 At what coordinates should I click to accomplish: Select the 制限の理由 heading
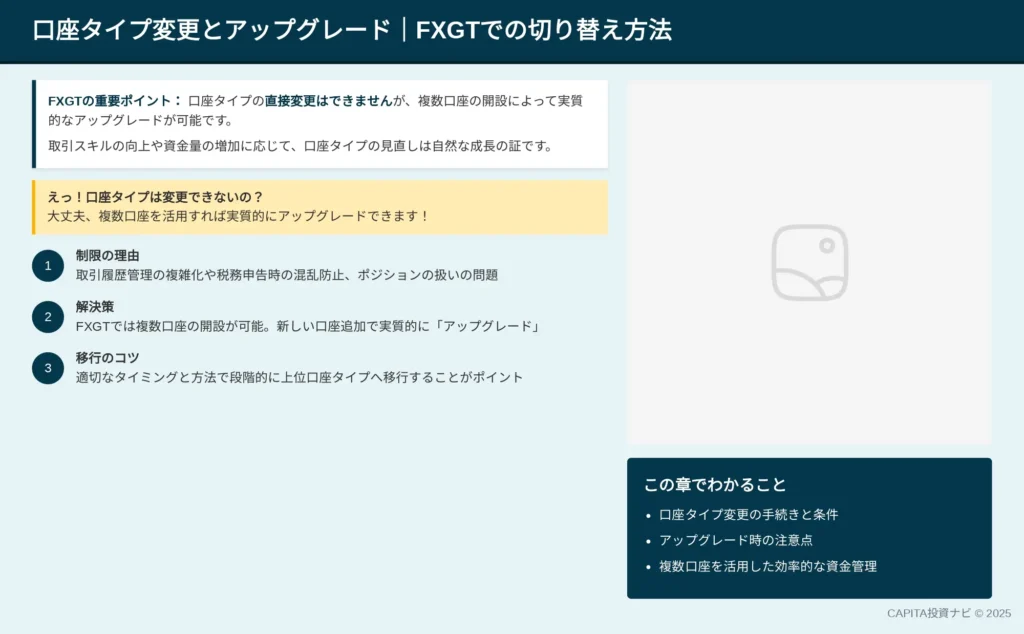107,256
